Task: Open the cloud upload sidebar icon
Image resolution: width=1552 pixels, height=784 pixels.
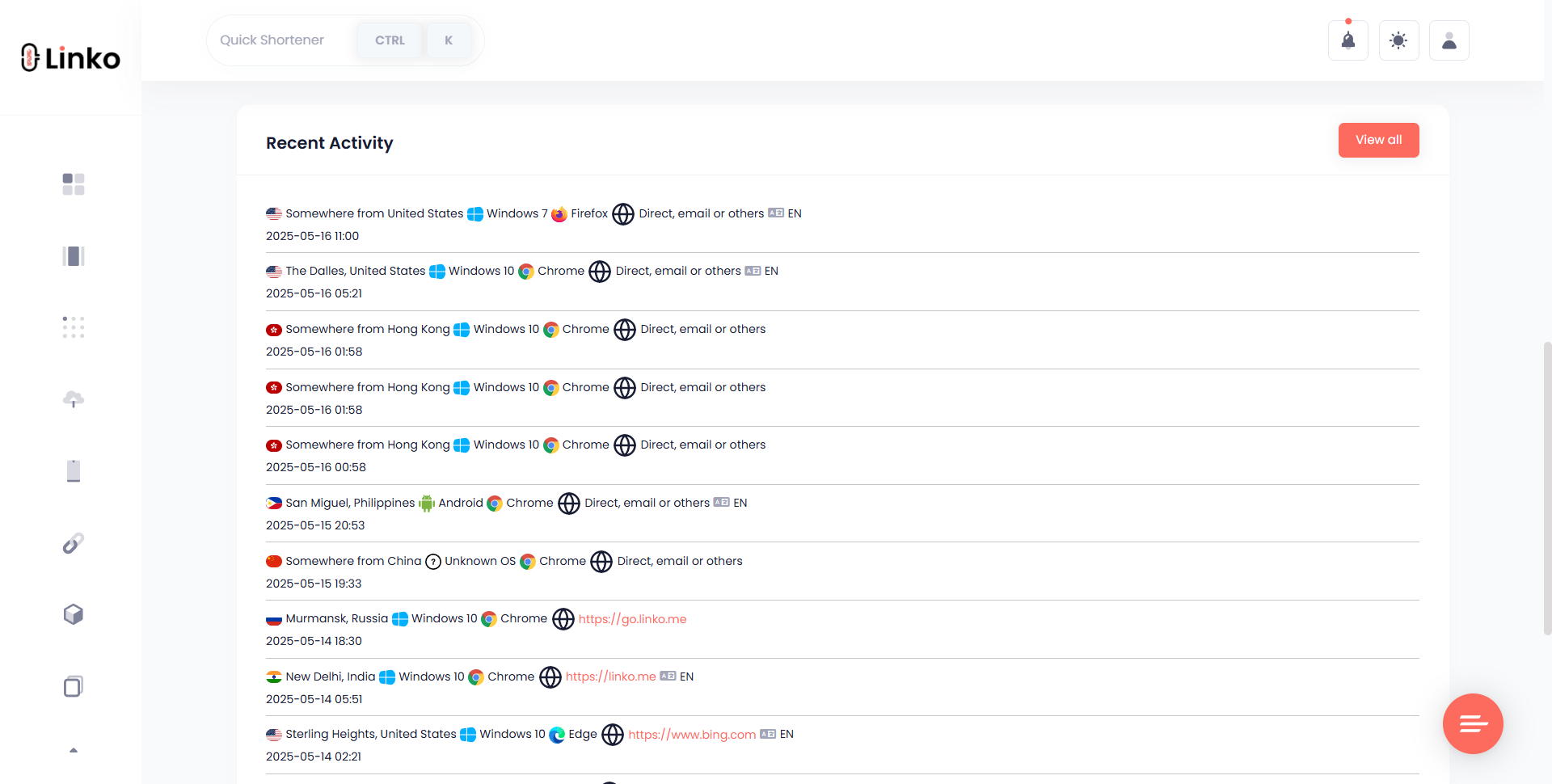Action: pos(74,399)
